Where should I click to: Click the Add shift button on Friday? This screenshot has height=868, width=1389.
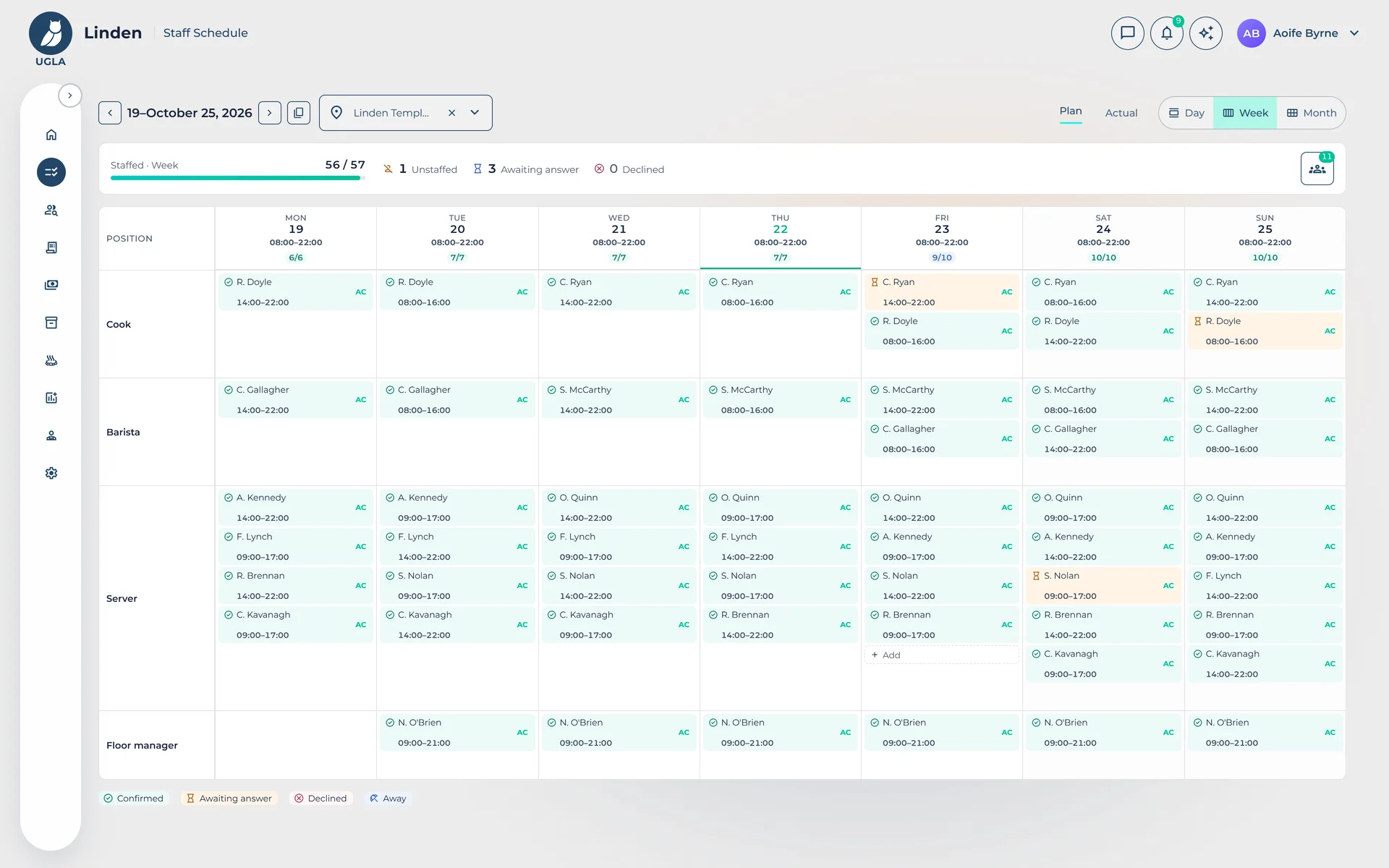941,655
